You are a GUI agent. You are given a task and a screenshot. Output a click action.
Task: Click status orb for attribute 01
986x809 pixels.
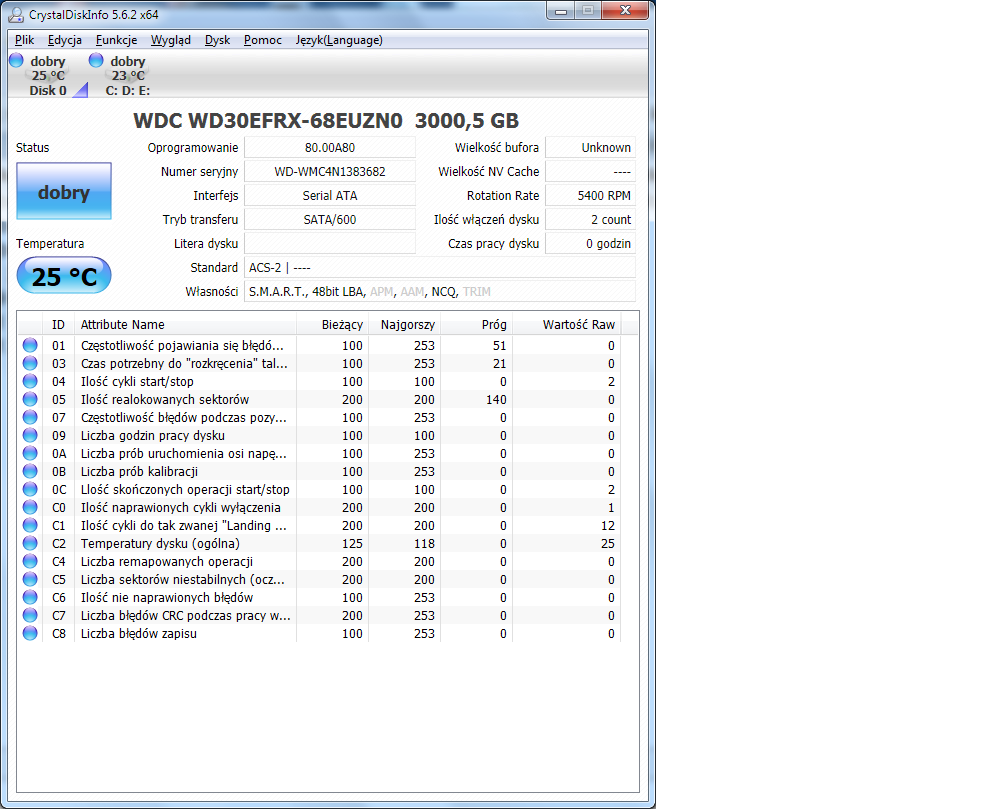pos(30,345)
